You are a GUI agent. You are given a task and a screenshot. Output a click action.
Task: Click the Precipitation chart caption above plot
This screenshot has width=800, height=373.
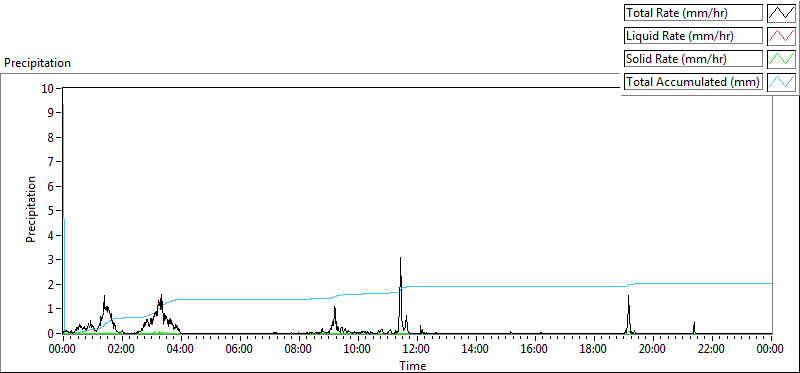(x=37, y=63)
